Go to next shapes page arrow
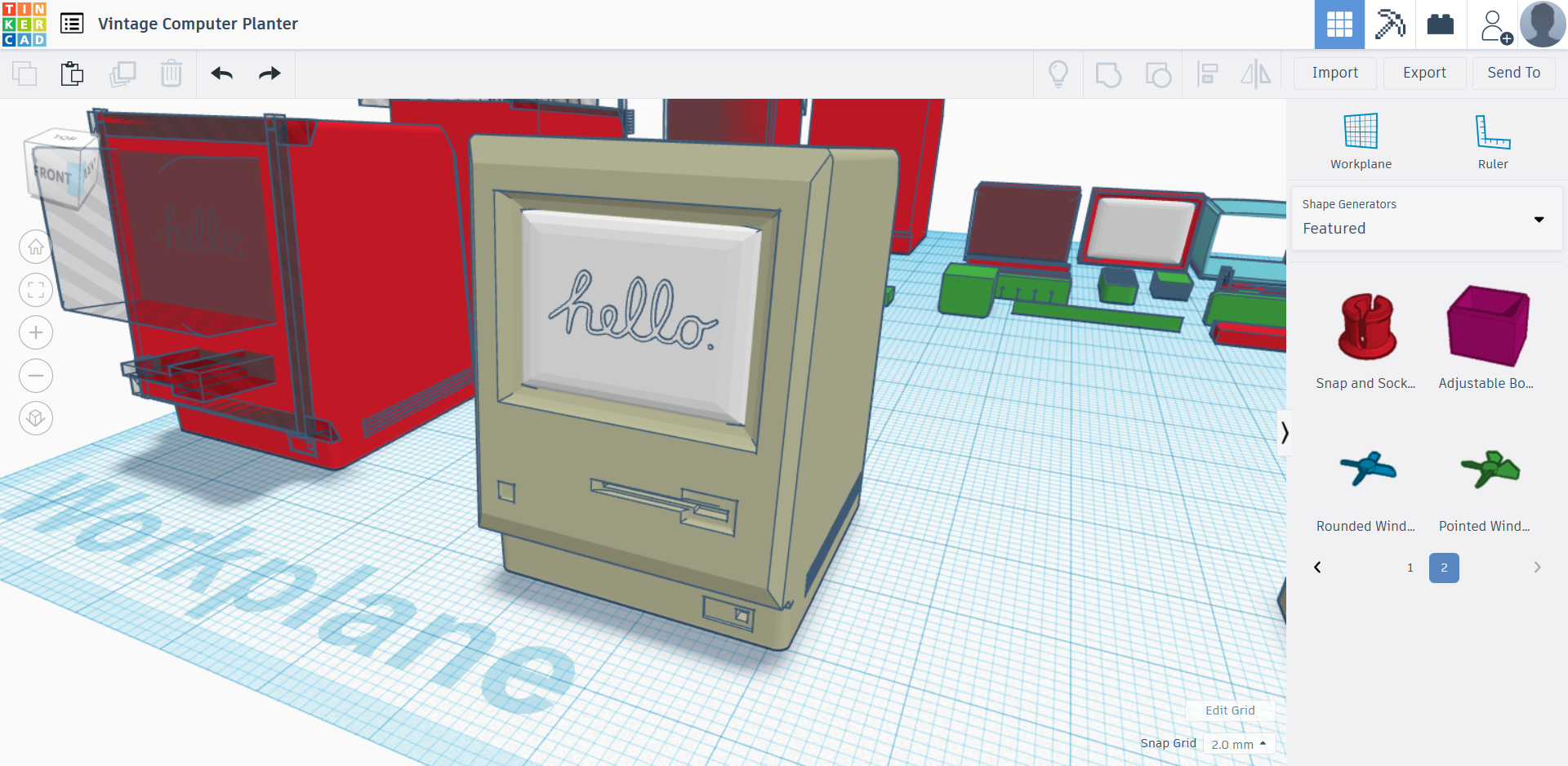 point(1537,568)
